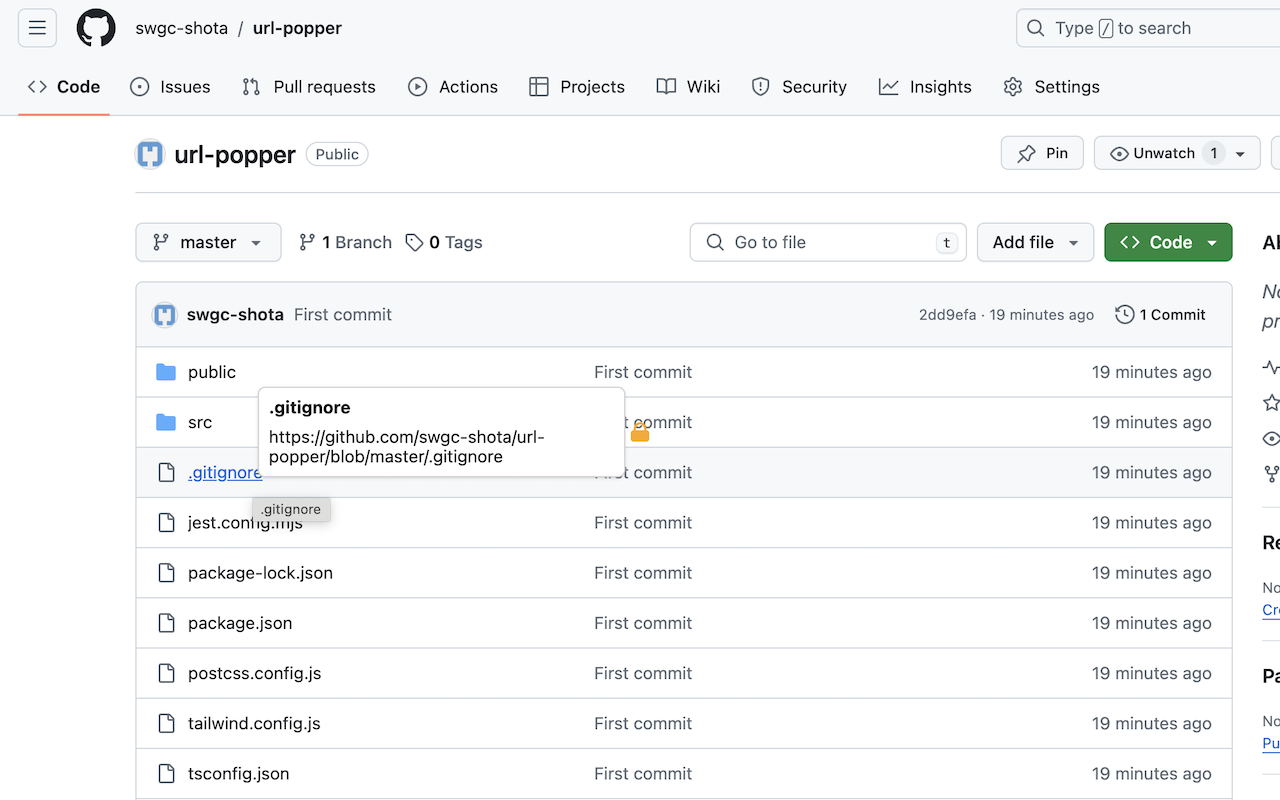Select the Code tab
The width and height of the screenshot is (1280, 800).
point(64,87)
